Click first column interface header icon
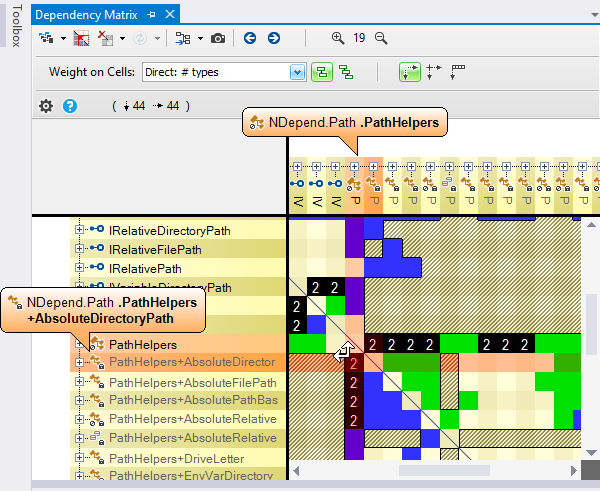Image resolution: width=600 pixels, height=491 pixels. pos(297,184)
